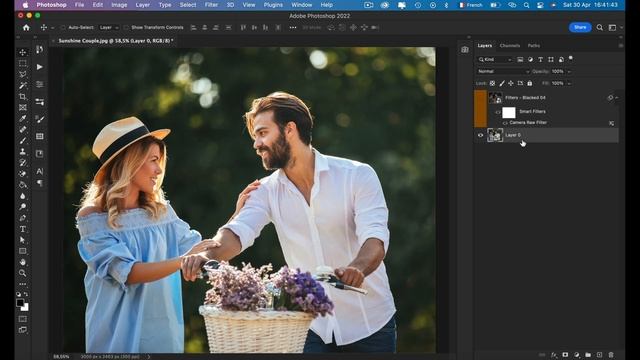Select the Eraser tool
This screenshot has height=360, width=640.
tap(23, 173)
